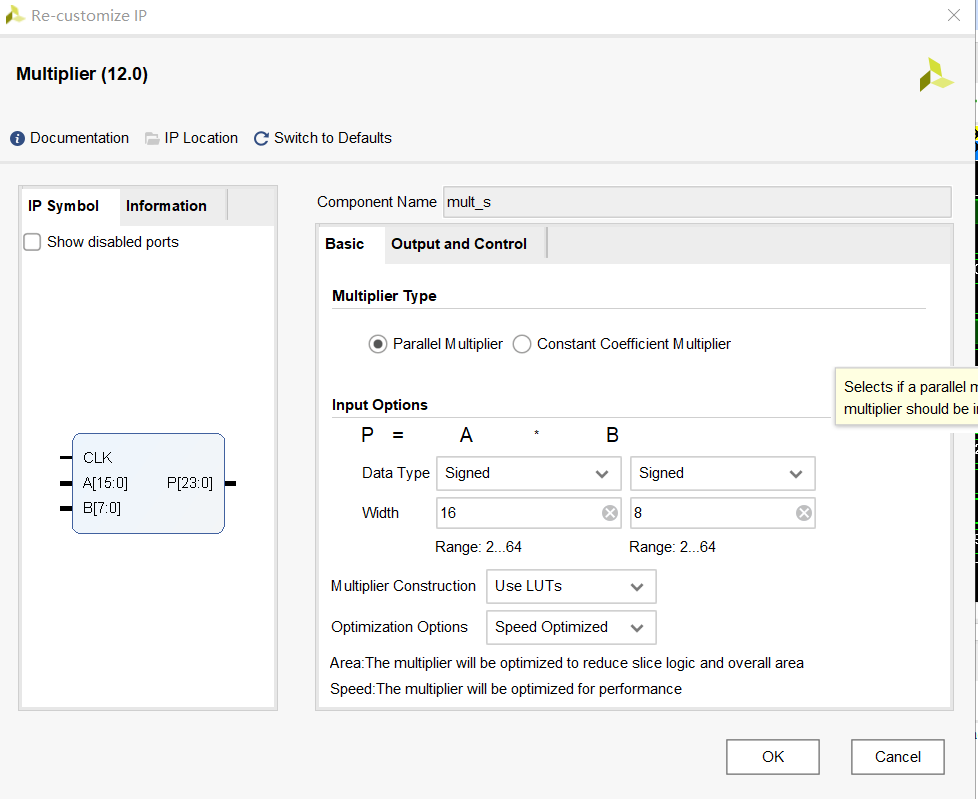Open Data Type dropdown for input A
The width and height of the screenshot is (978, 799).
click(x=528, y=473)
